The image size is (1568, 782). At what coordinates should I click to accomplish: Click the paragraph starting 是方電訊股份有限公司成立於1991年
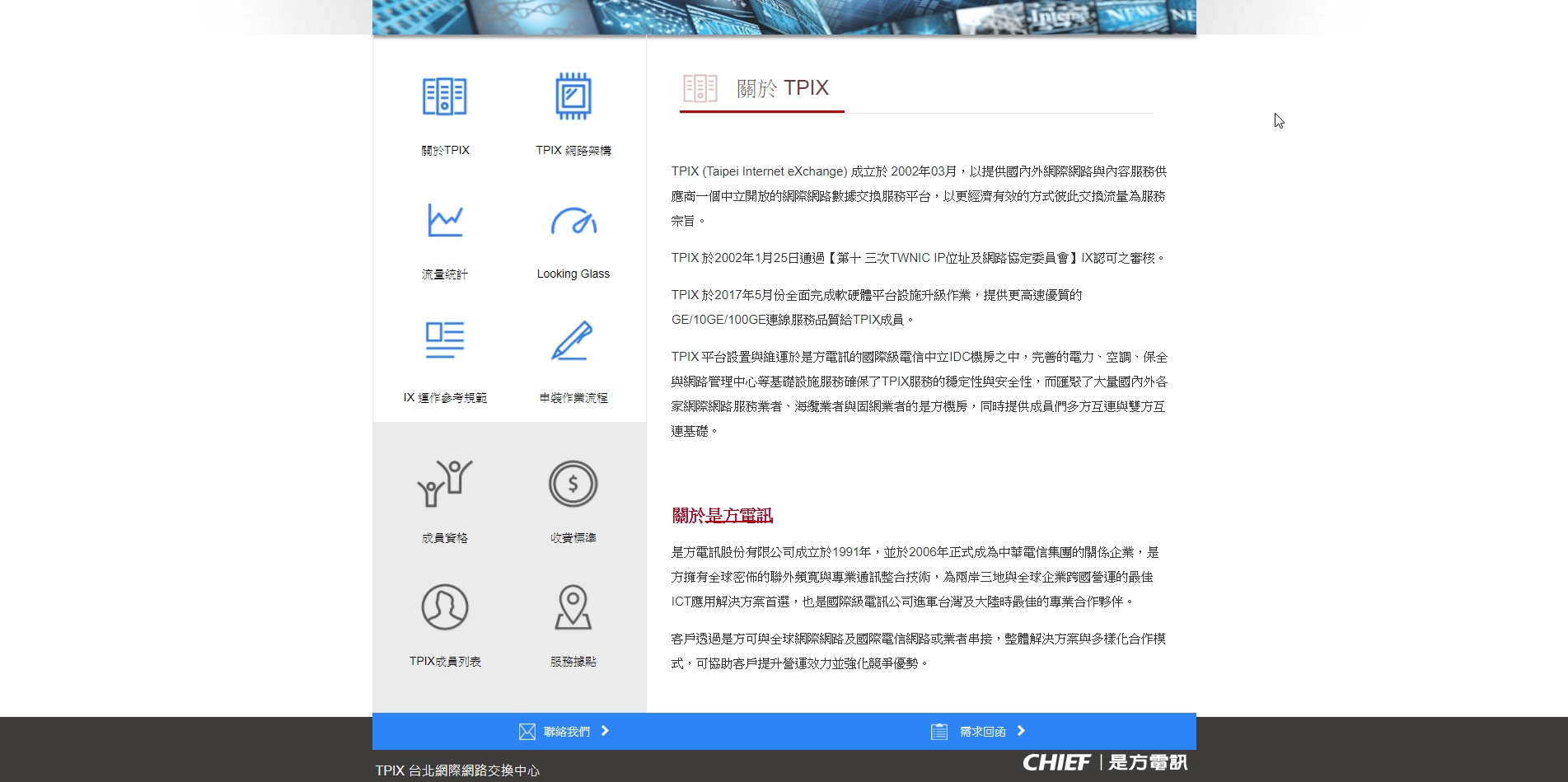(915, 577)
